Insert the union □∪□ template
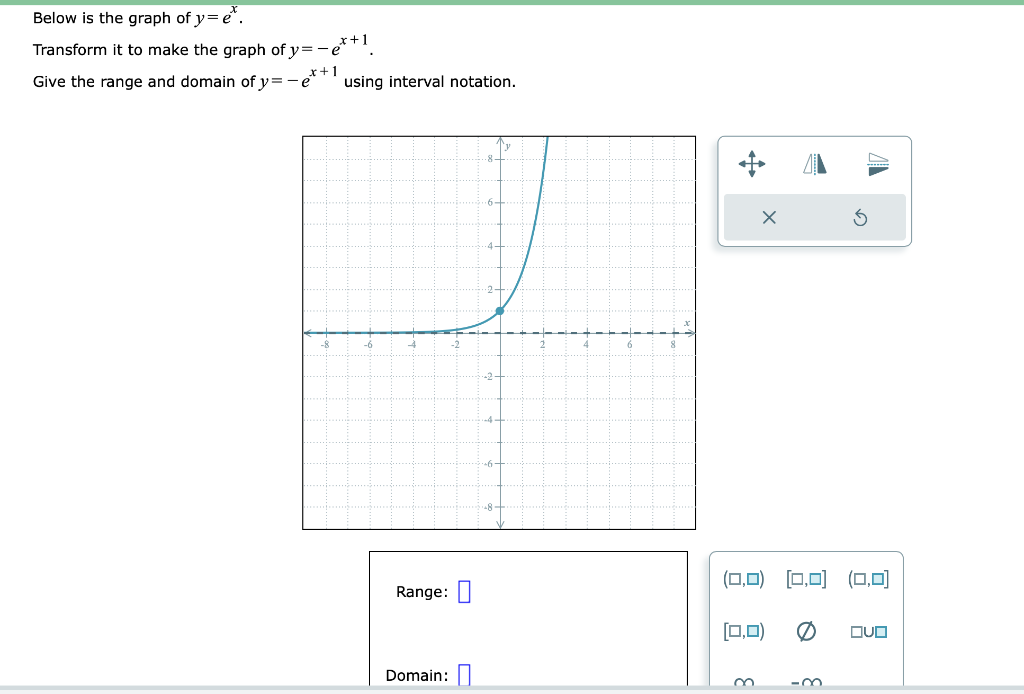1024x694 pixels. [x=869, y=631]
